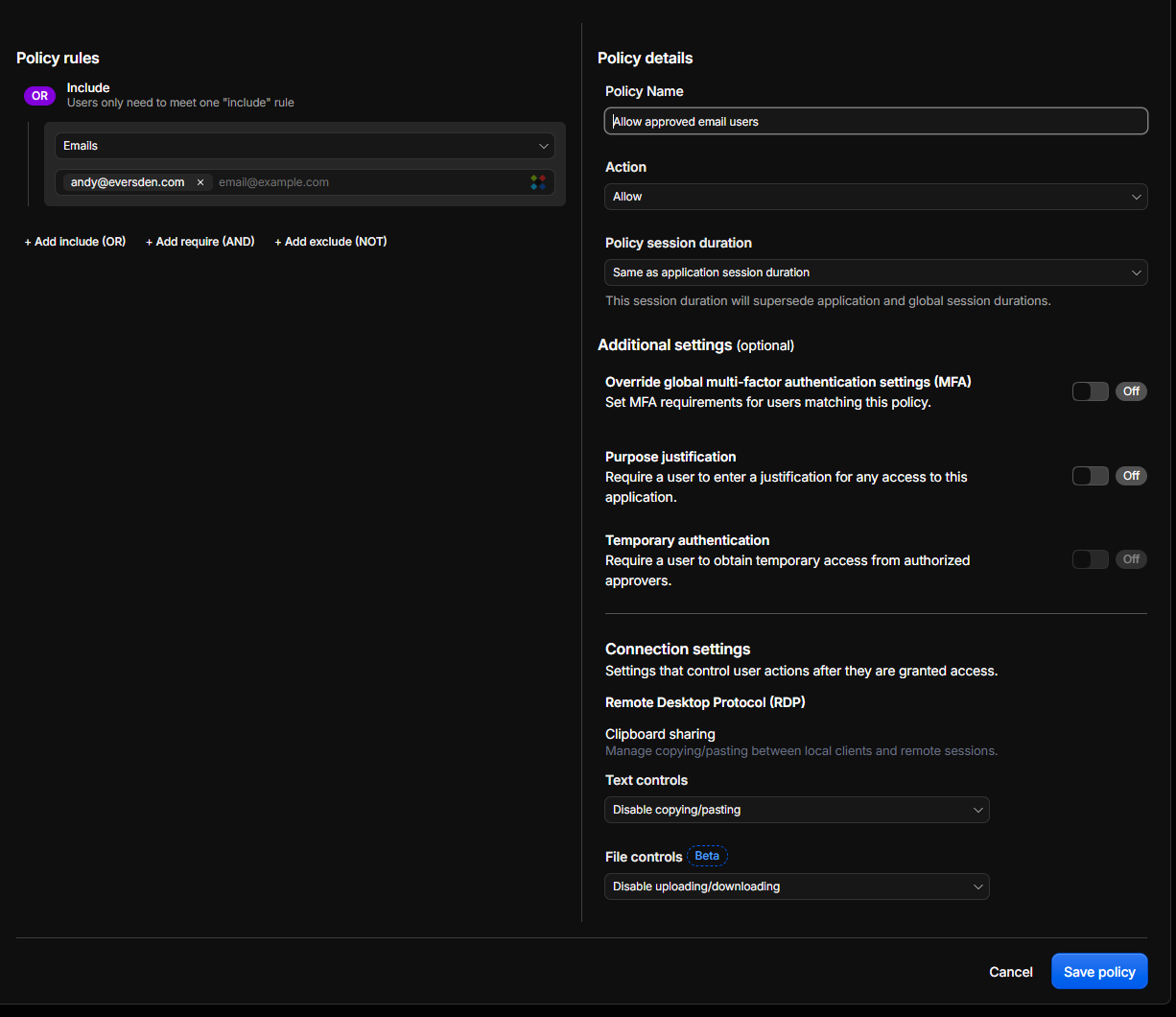1176x1017 pixels.
Task: Click the Include rule label
Action: point(88,87)
